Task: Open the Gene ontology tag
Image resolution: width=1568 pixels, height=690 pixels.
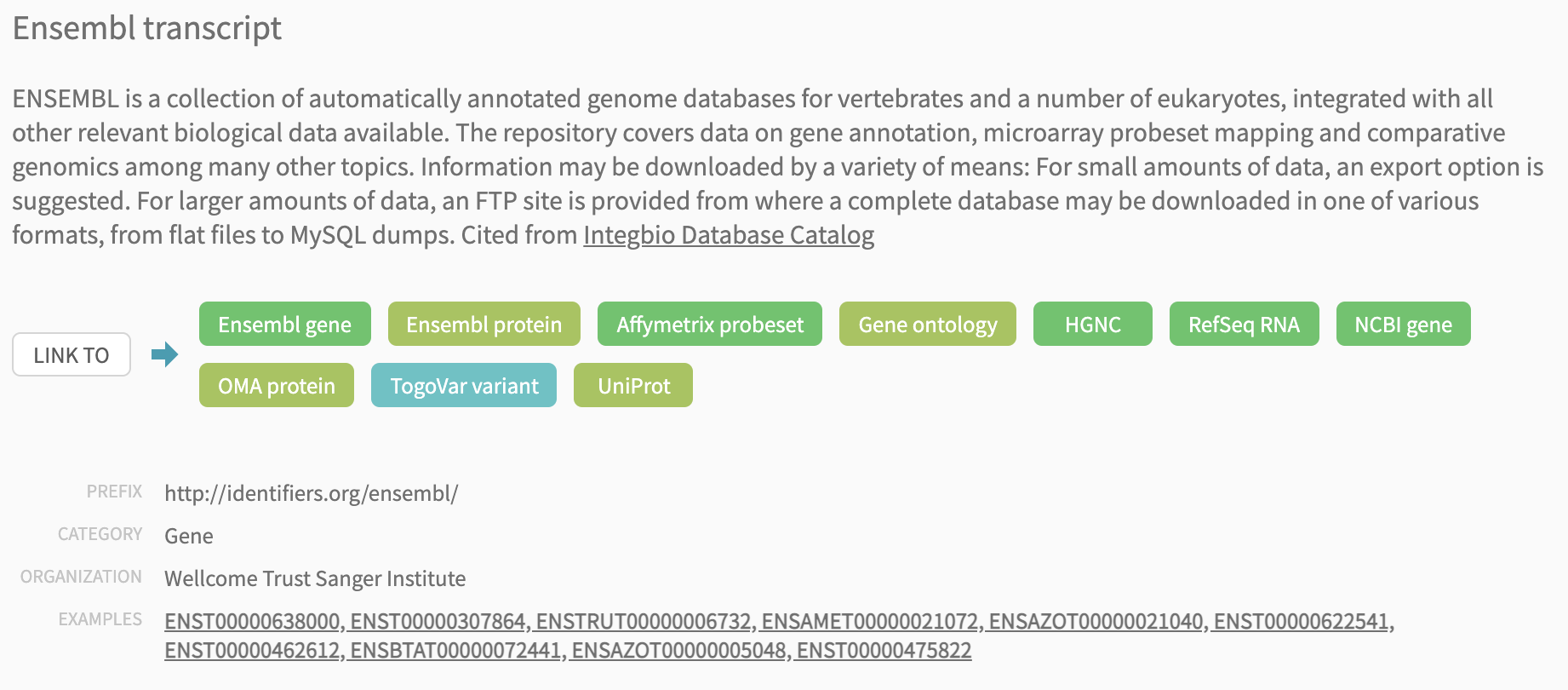Action: [928, 324]
